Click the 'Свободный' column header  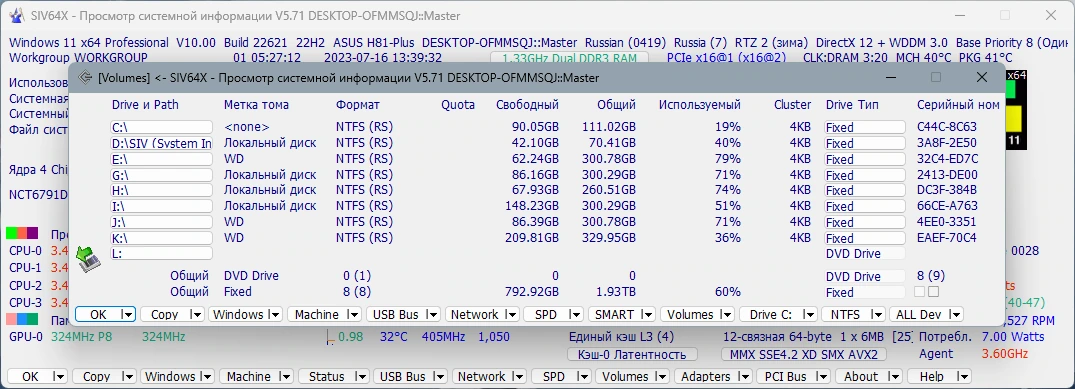coord(527,105)
